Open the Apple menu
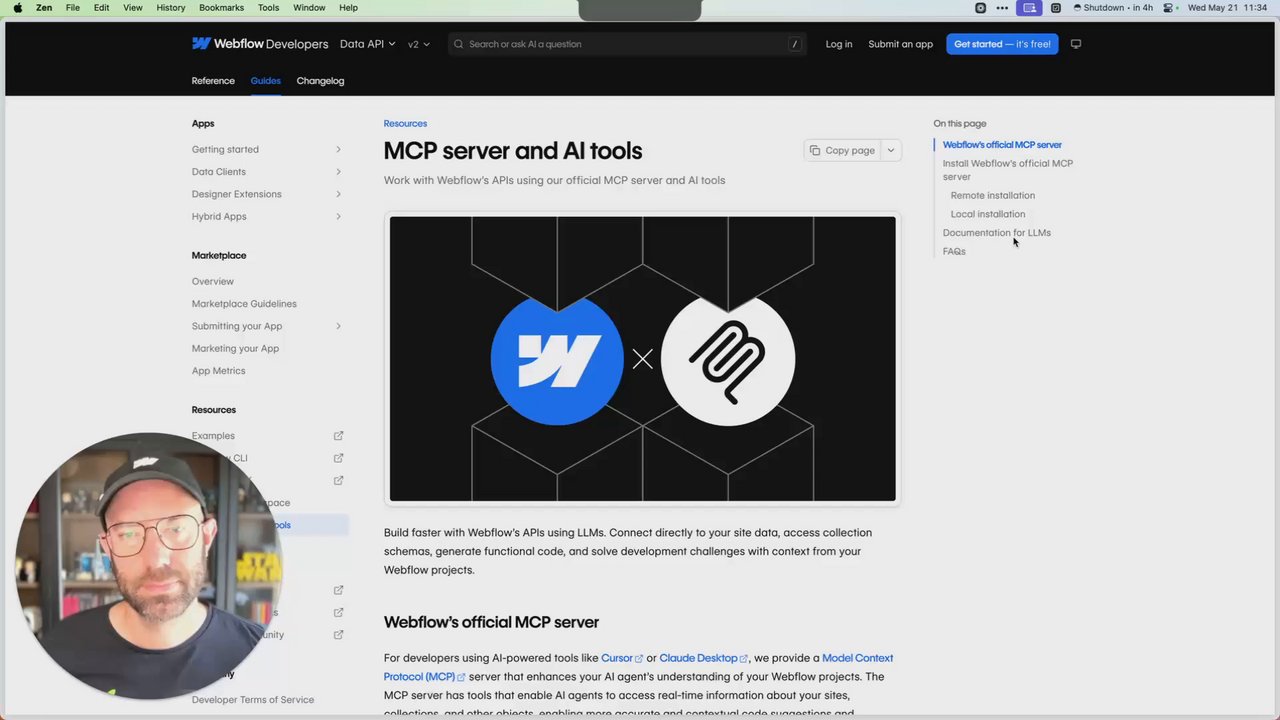 18,7
